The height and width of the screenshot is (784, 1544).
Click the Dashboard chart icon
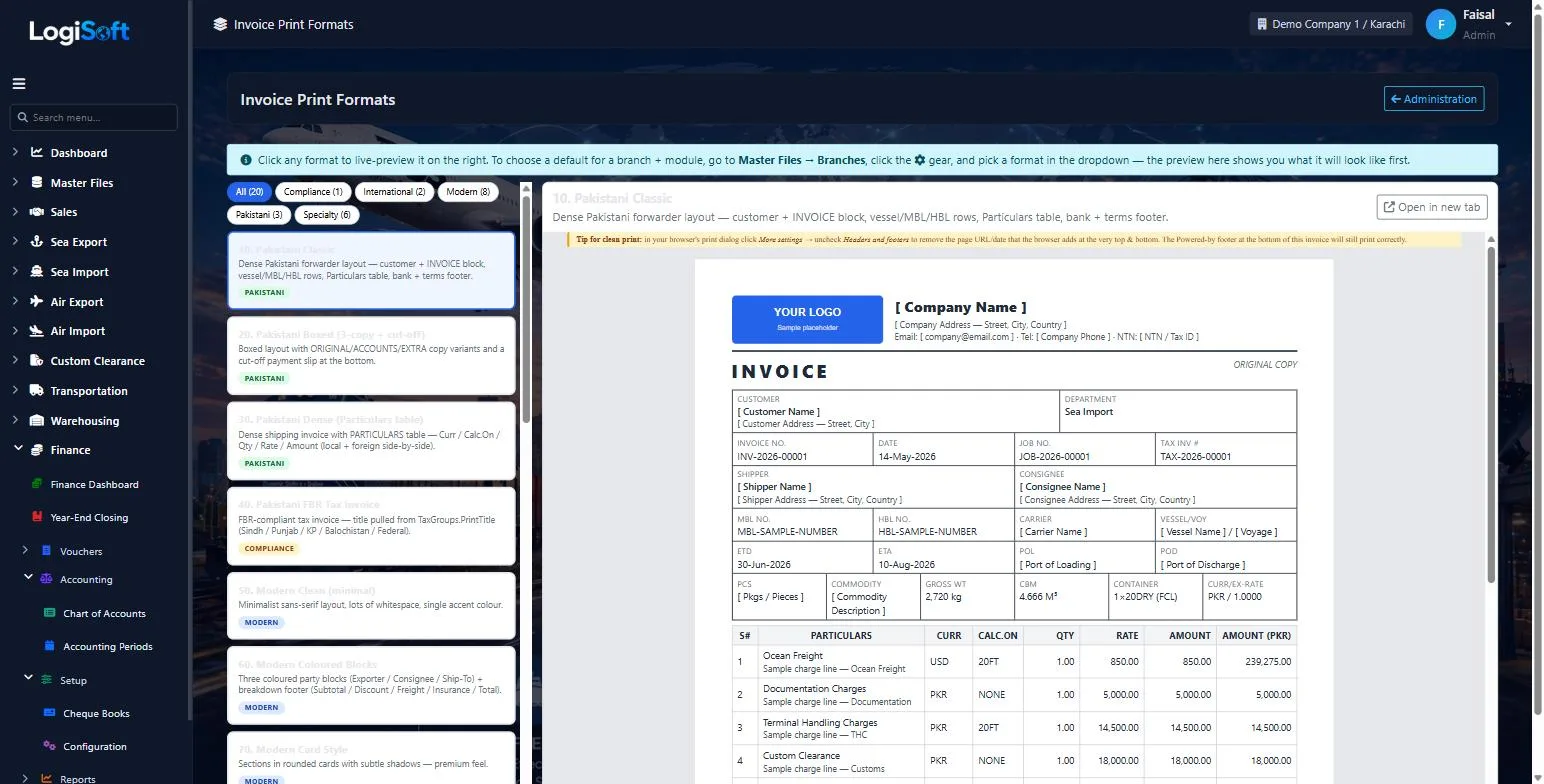37,153
